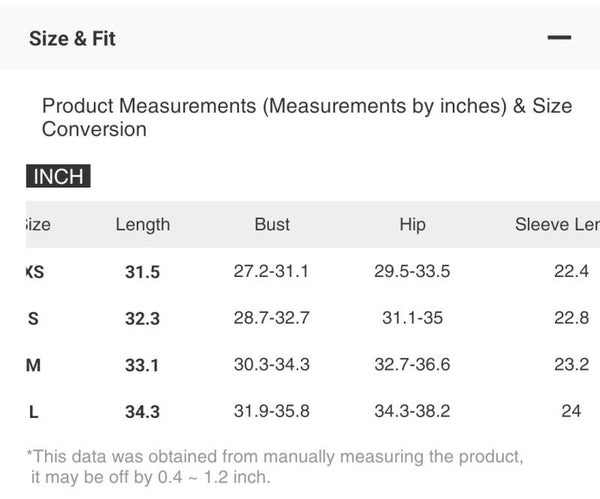Select the XS size row label
Image resolution: width=600 pixels, height=499 pixels.
coord(34,271)
